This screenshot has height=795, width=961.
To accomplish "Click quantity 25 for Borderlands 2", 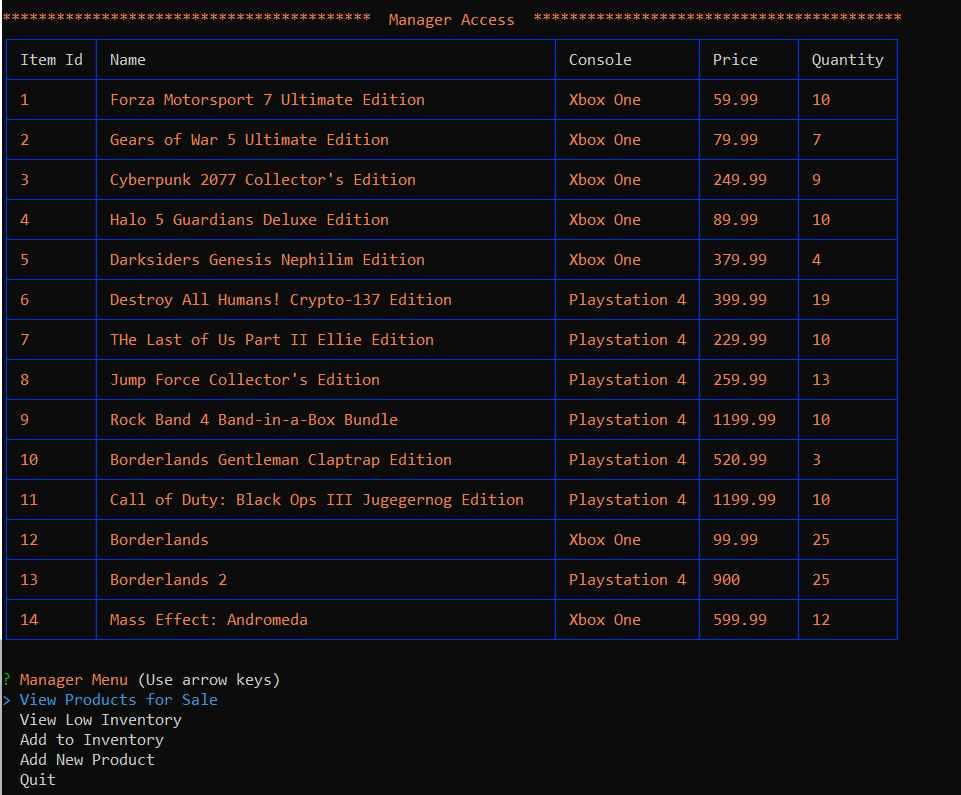I will point(821,579).
